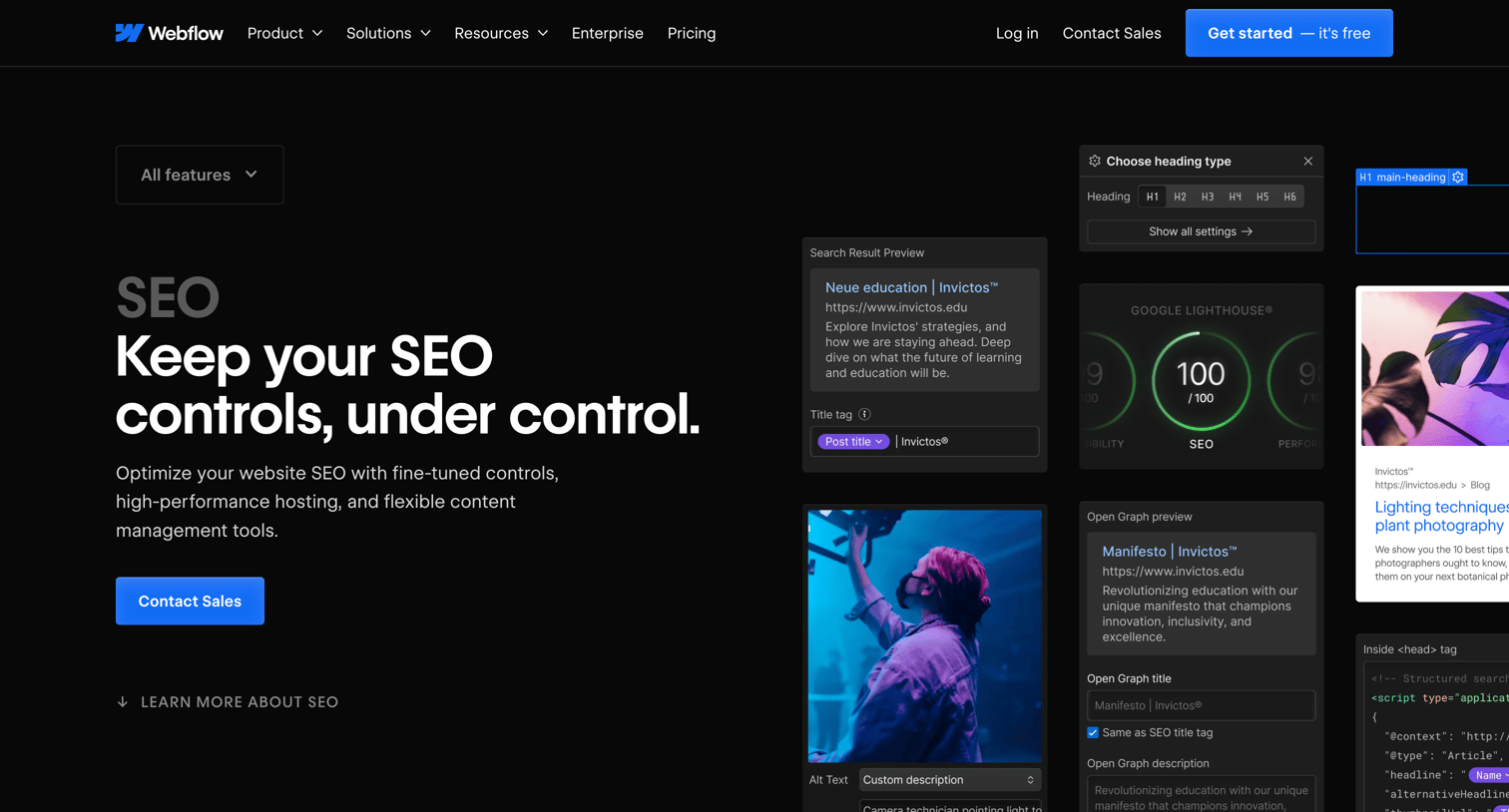Click the Open Graph description text box

coord(1201,794)
